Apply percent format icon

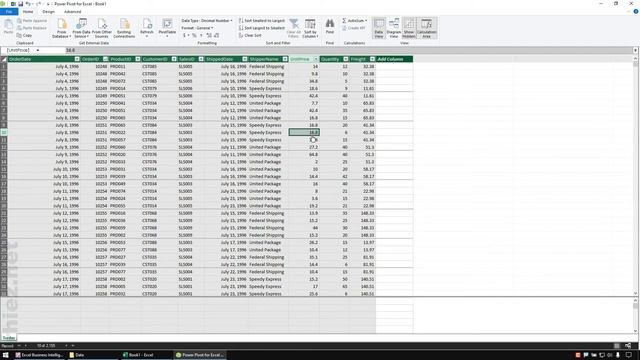coord(194,36)
